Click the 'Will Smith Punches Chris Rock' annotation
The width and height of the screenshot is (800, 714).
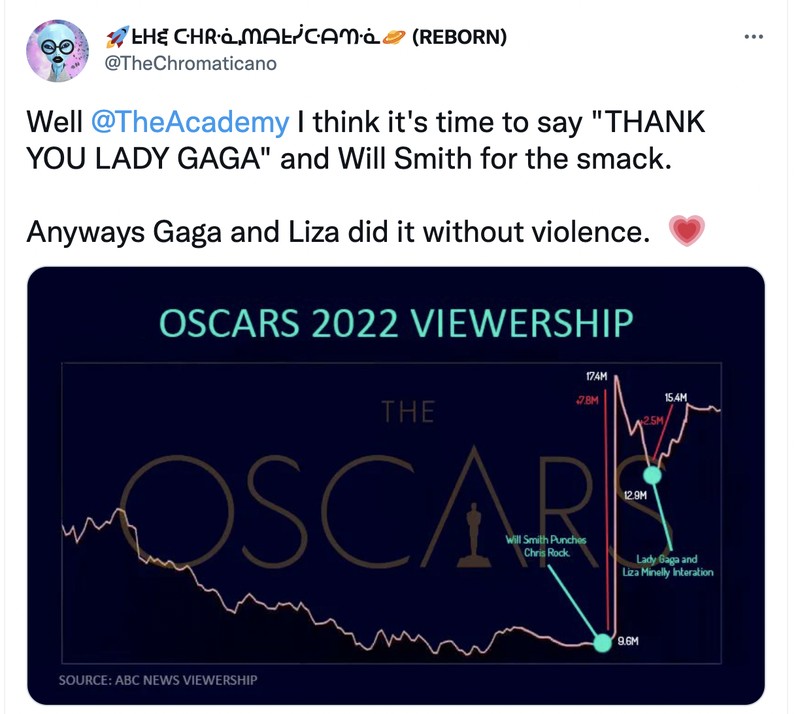coord(545,546)
